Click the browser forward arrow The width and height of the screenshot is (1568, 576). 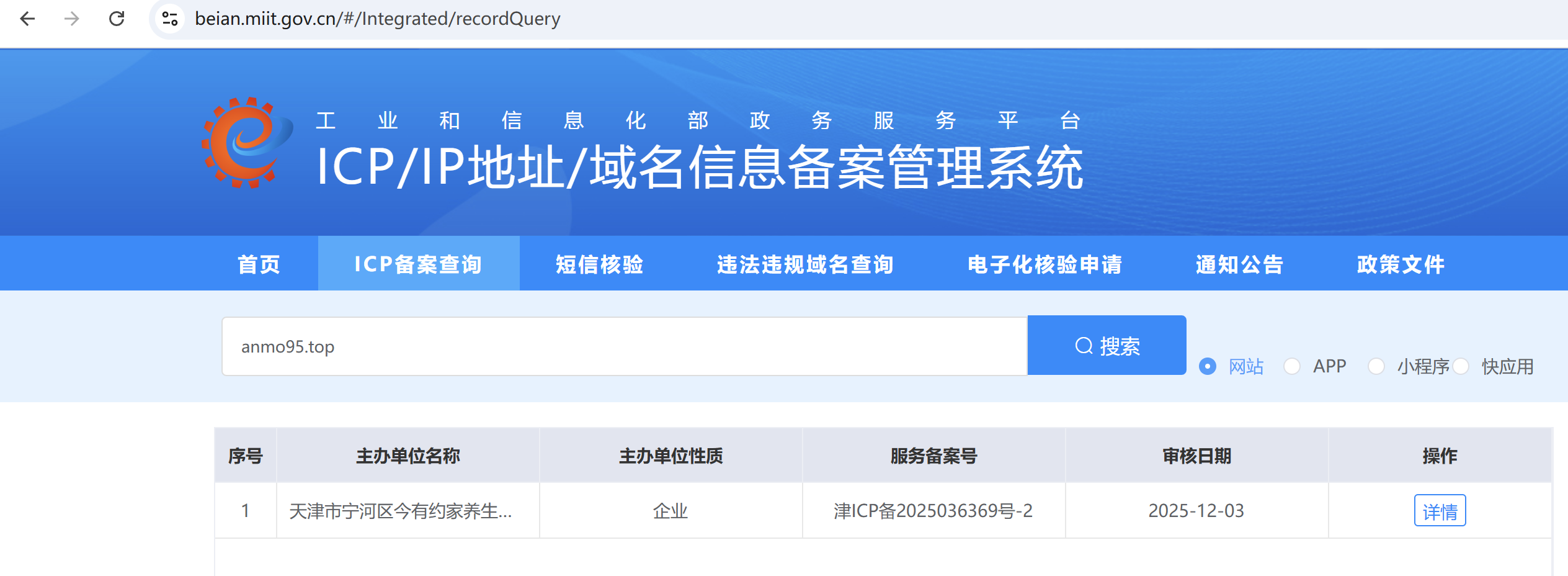point(72,19)
